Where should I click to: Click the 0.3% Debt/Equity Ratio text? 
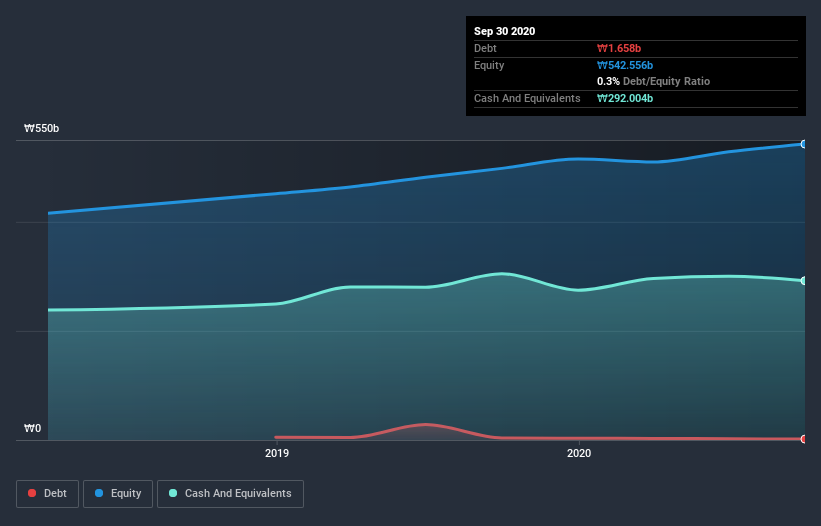(x=653, y=81)
